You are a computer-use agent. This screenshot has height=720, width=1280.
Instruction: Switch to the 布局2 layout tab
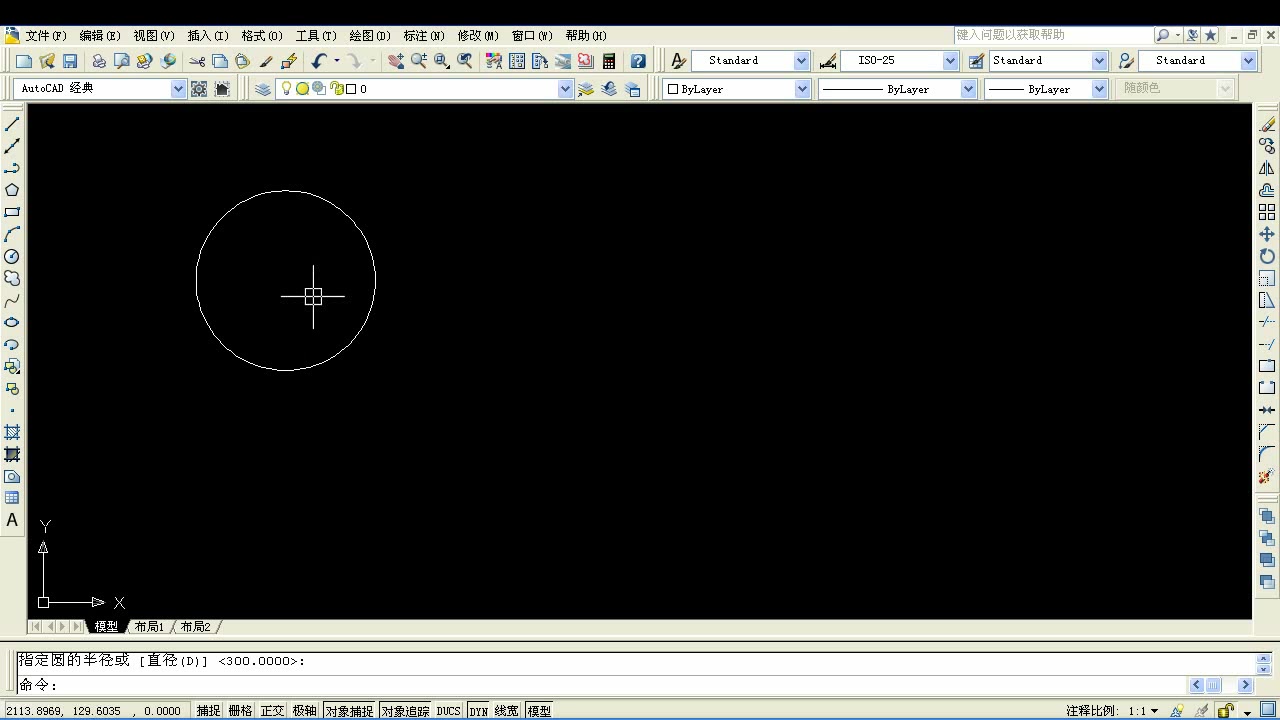click(196, 627)
